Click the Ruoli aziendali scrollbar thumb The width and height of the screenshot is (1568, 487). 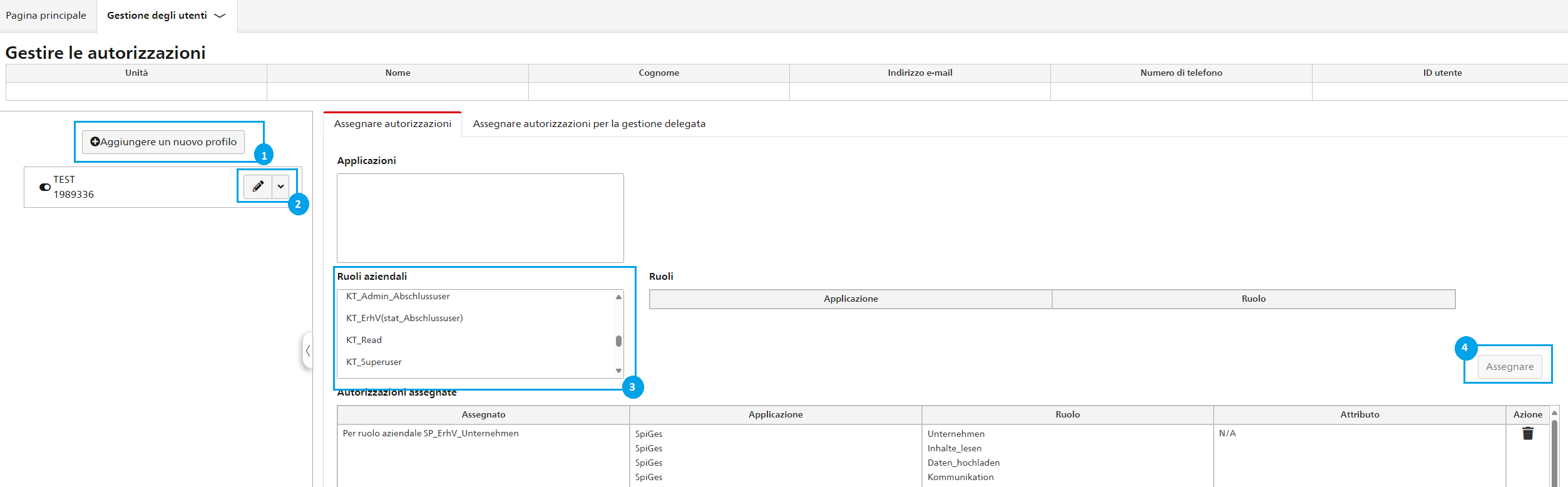pyautogui.click(x=618, y=341)
